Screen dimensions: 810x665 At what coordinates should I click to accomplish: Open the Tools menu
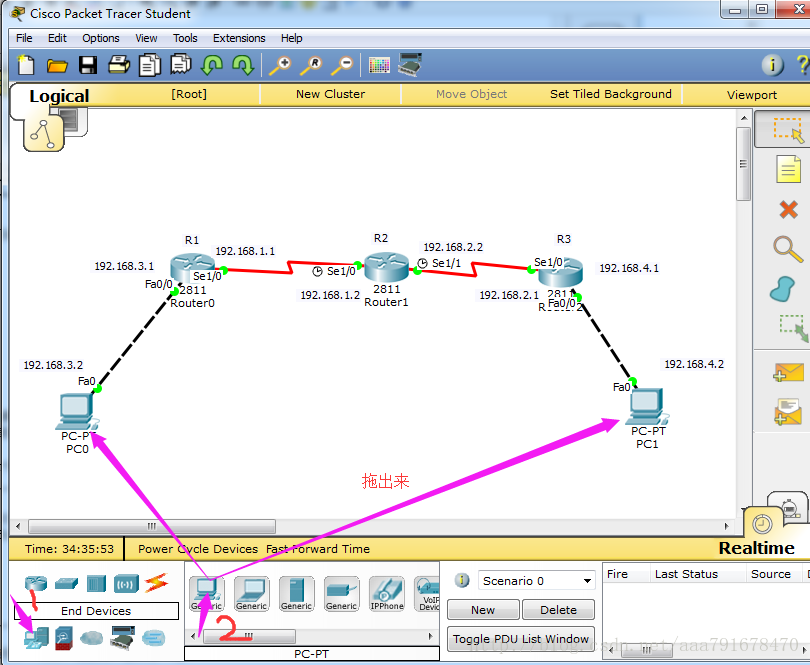pos(185,38)
